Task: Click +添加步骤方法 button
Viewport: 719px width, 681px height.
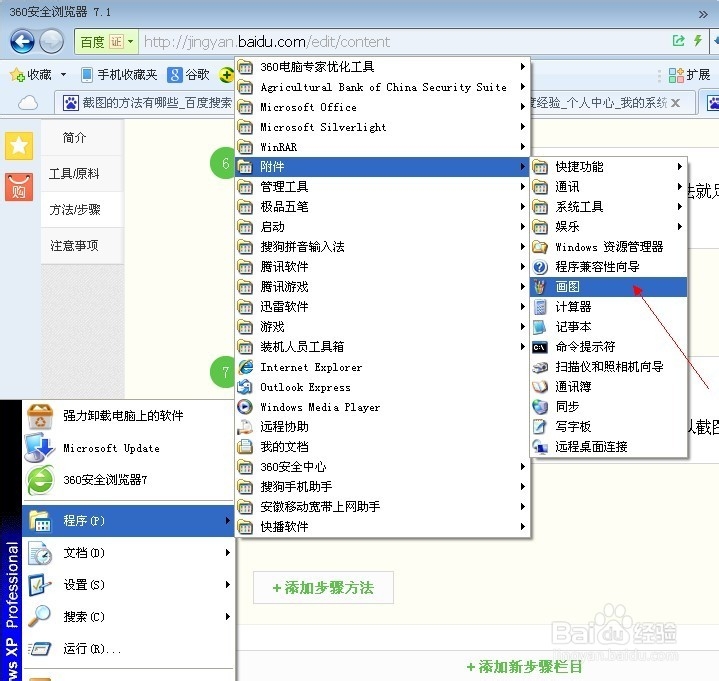Action: pos(323,587)
